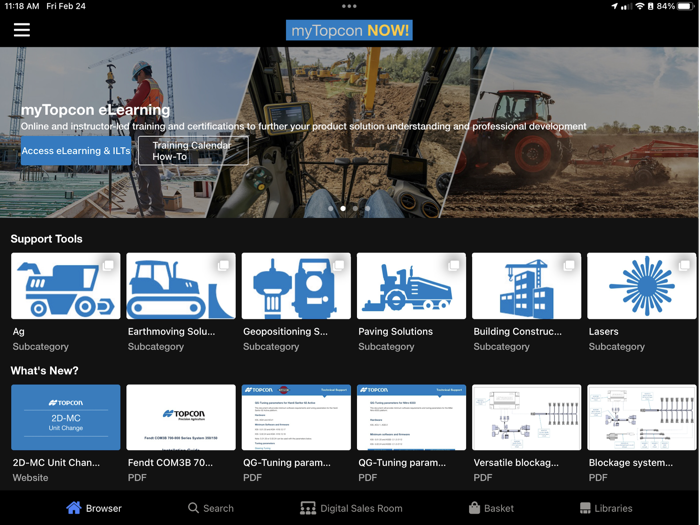Go to third carousel page dot

click(355, 208)
